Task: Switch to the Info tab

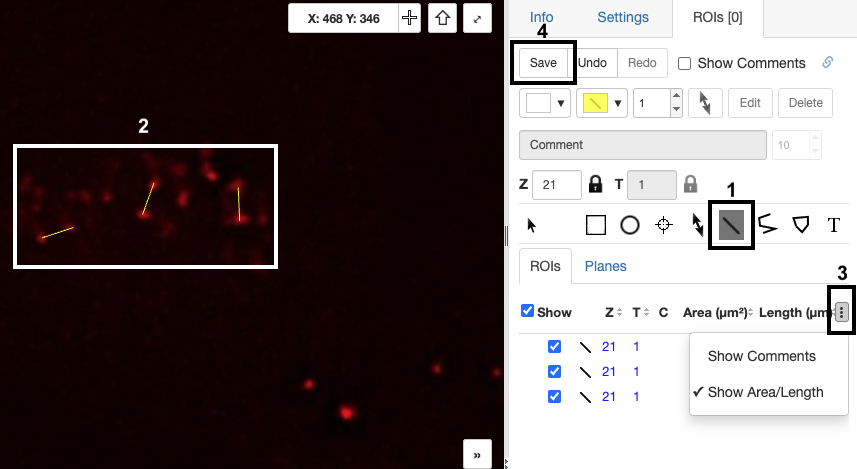Action: [541, 17]
